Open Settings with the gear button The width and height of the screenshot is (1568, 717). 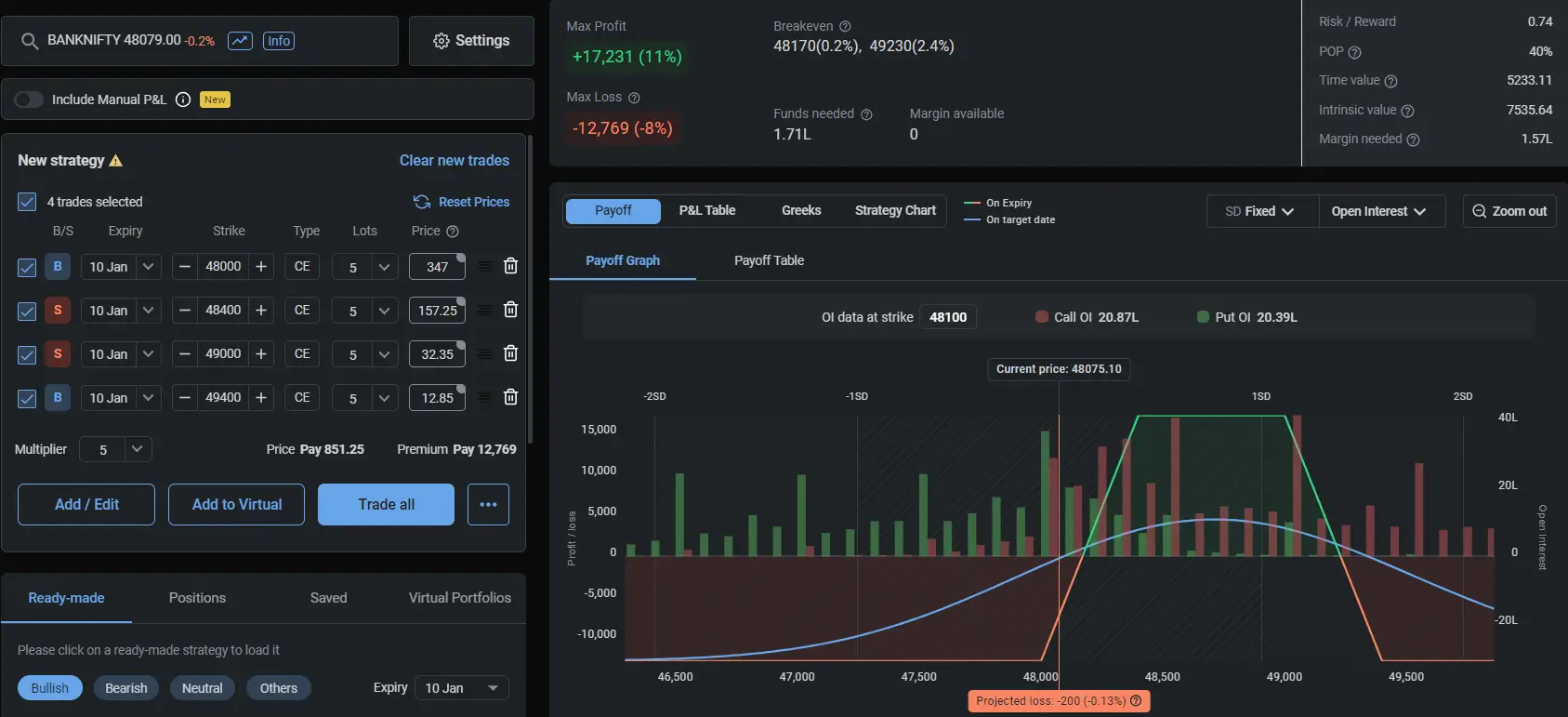pos(471,41)
